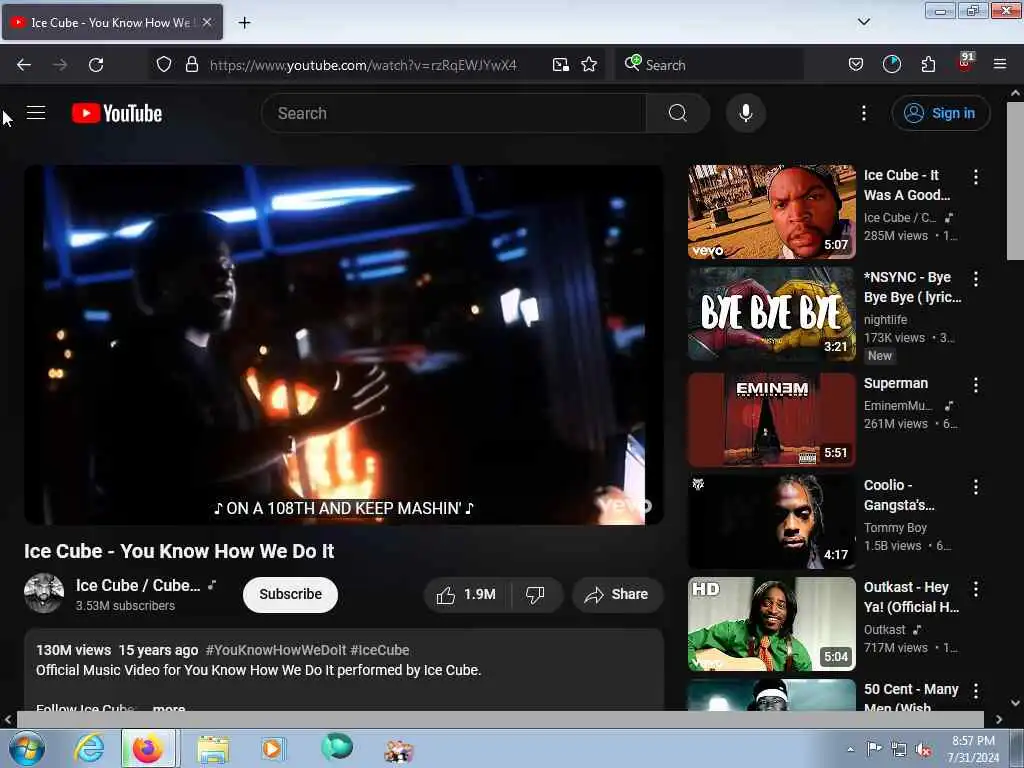The image size is (1024, 768).
Task: Share the video
Action: pyautogui.click(x=616, y=594)
